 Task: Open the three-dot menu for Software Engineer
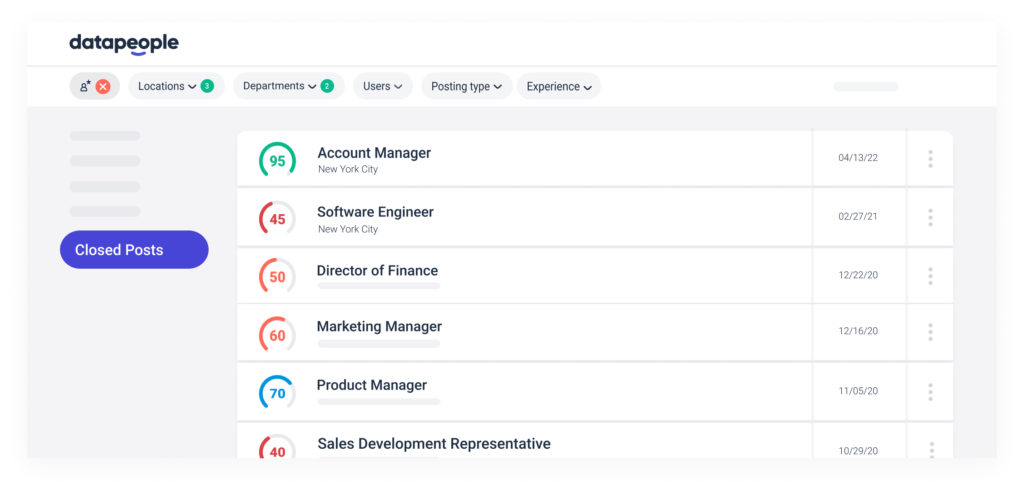coord(930,217)
